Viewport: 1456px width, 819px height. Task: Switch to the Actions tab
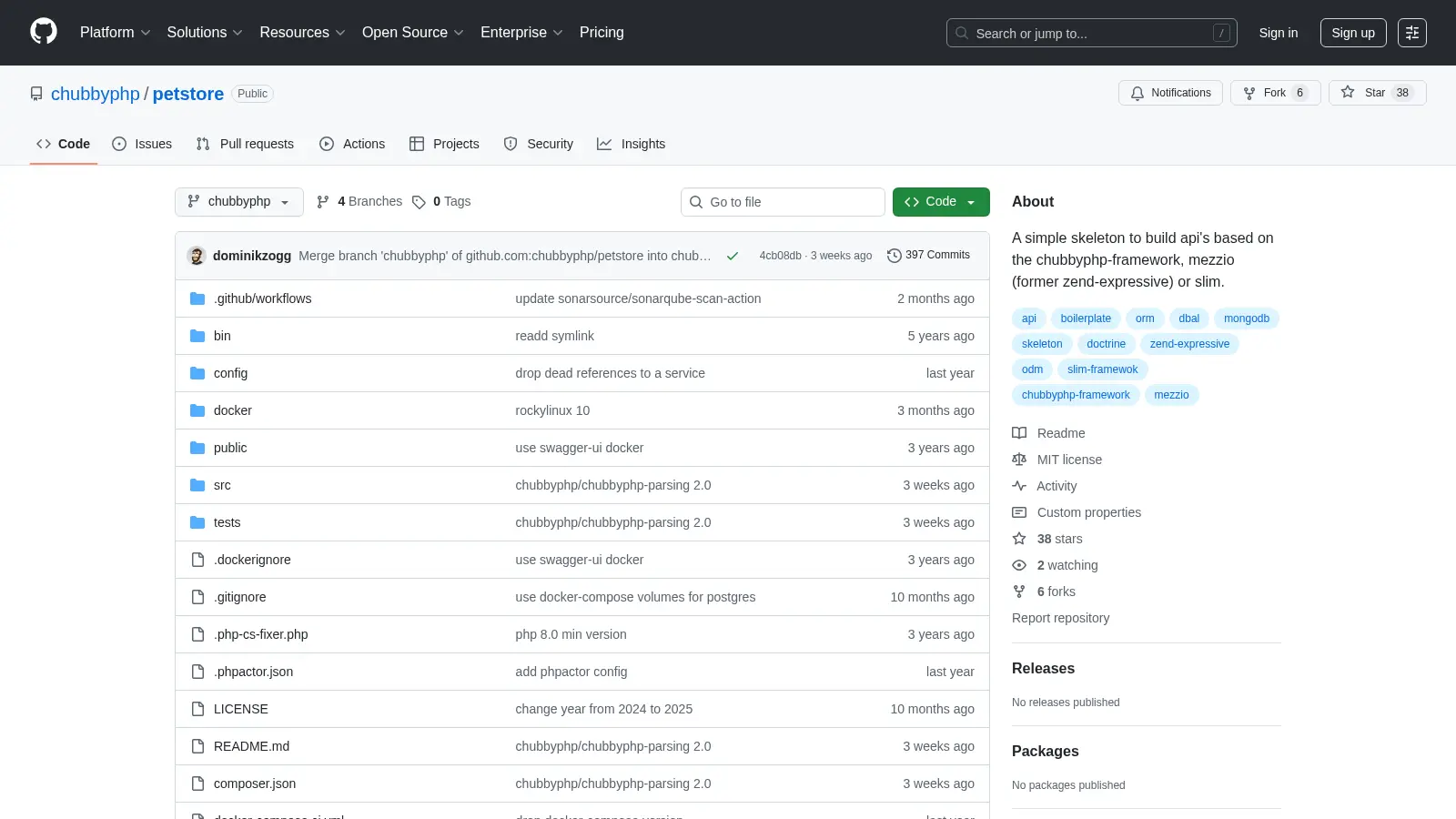pos(352,144)
